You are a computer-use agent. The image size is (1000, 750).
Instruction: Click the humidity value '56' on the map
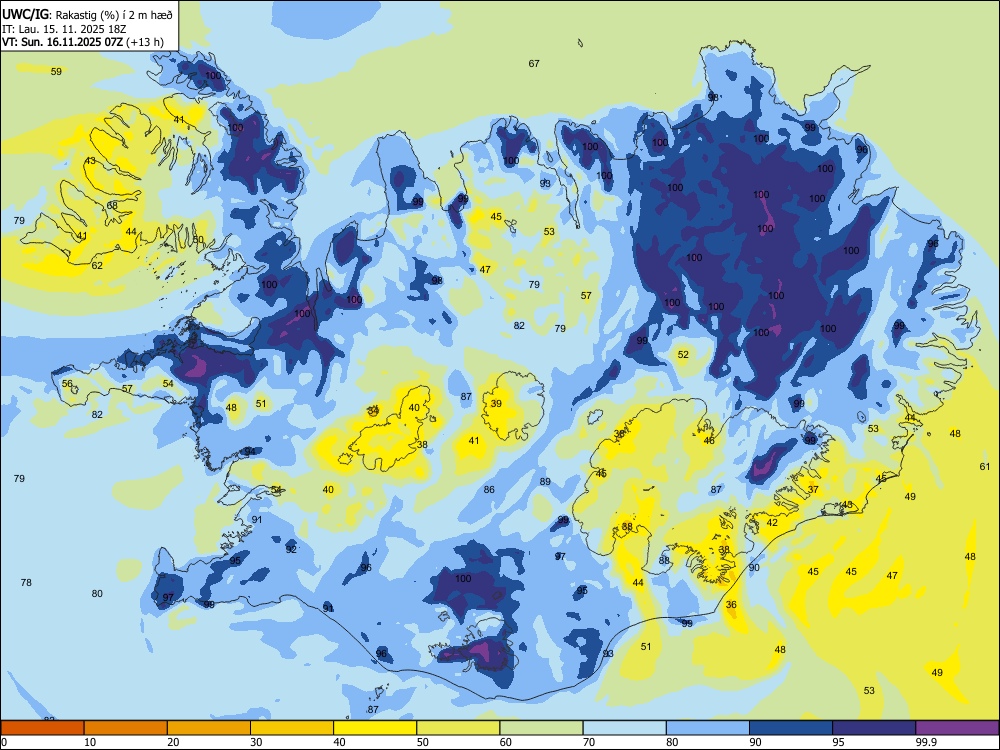pyautogui.click(x=67, y=383)
